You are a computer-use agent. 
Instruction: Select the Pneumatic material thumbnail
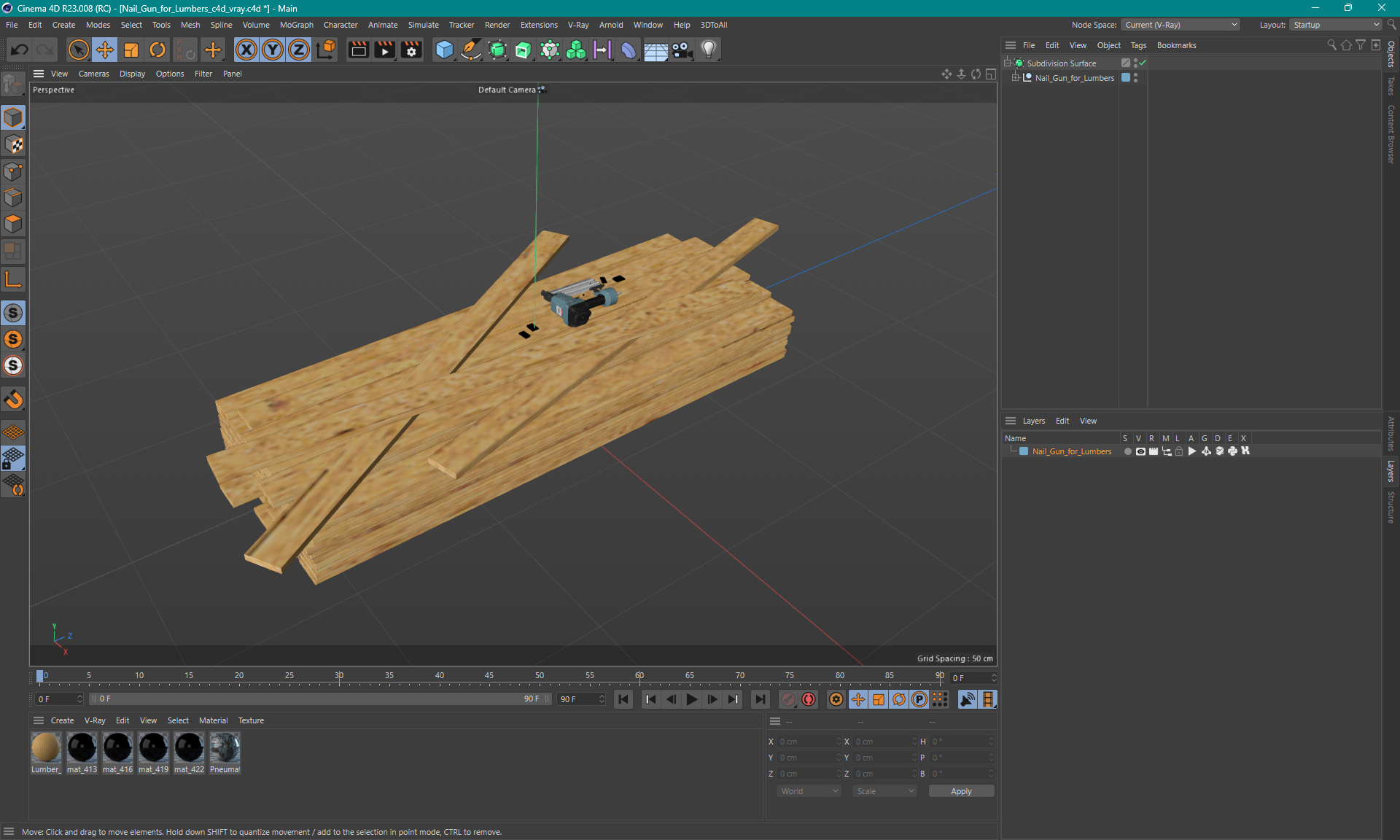[225, 747]
